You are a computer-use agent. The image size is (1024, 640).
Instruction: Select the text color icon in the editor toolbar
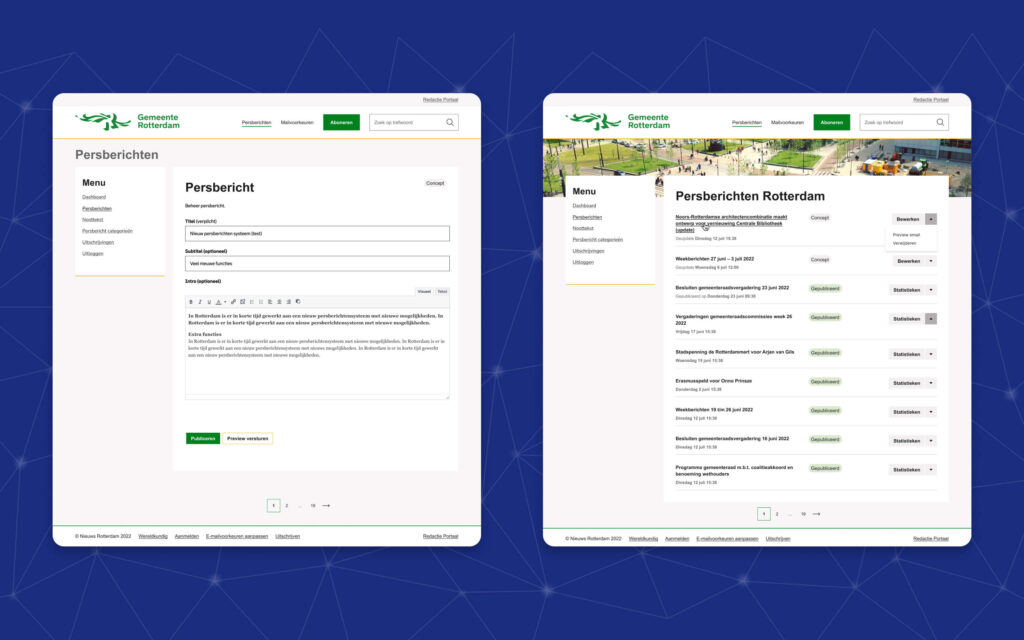pyautogui.click(x=217, y=301)
